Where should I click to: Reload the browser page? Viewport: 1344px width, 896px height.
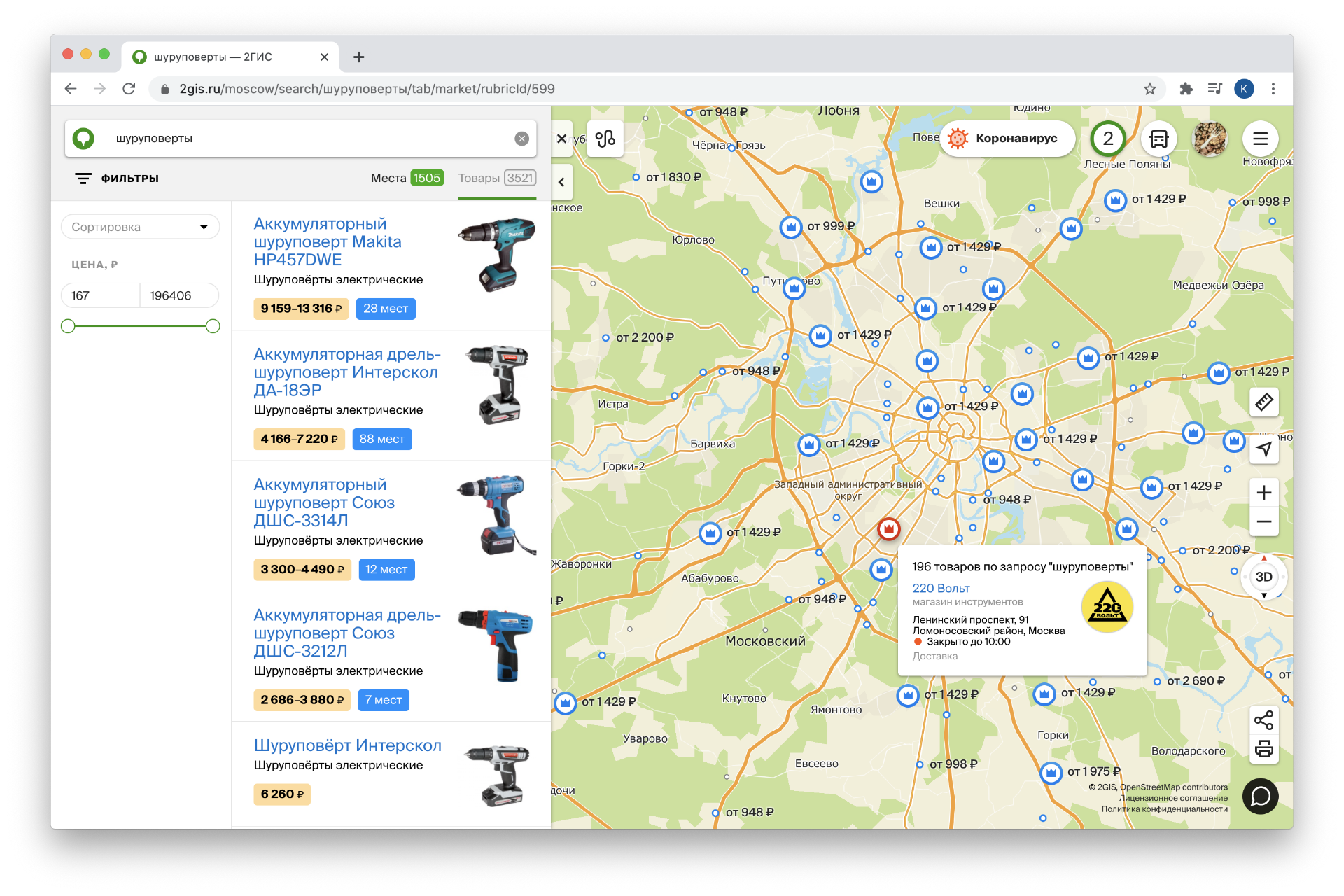pyautogui.click(x=129, y=89)
